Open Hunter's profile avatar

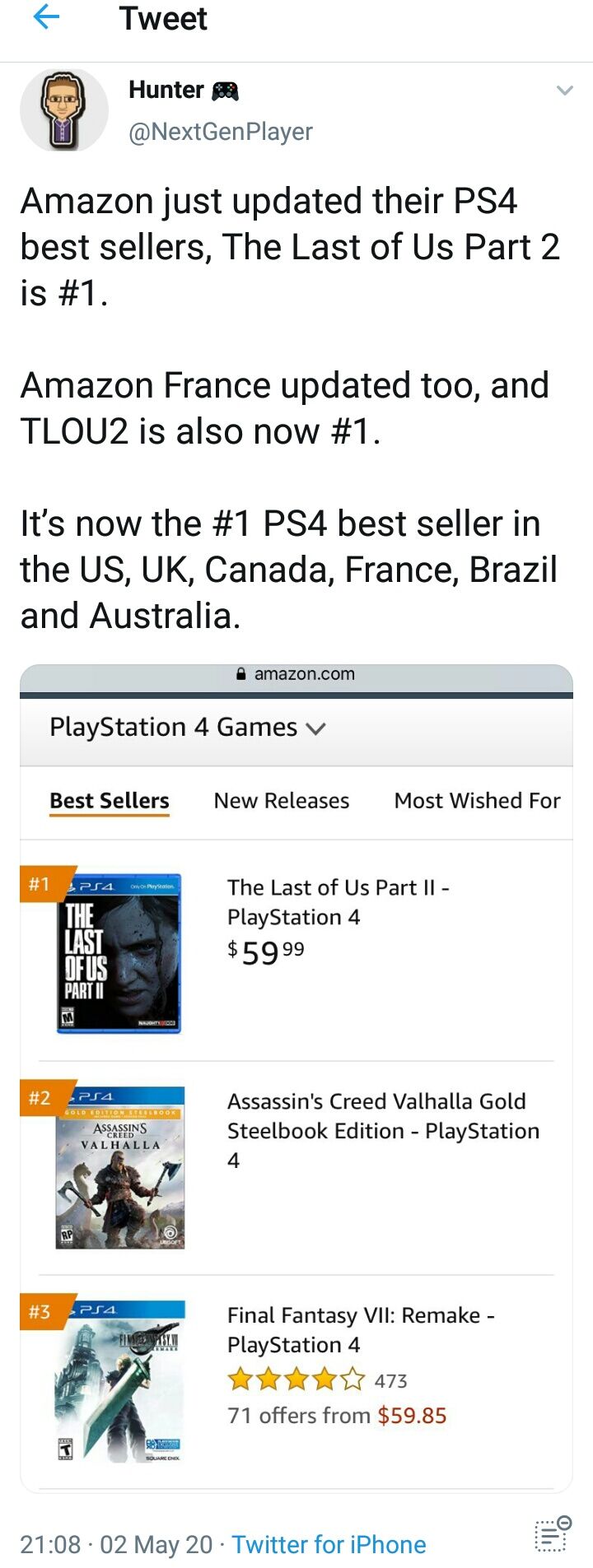click(64, 109)
